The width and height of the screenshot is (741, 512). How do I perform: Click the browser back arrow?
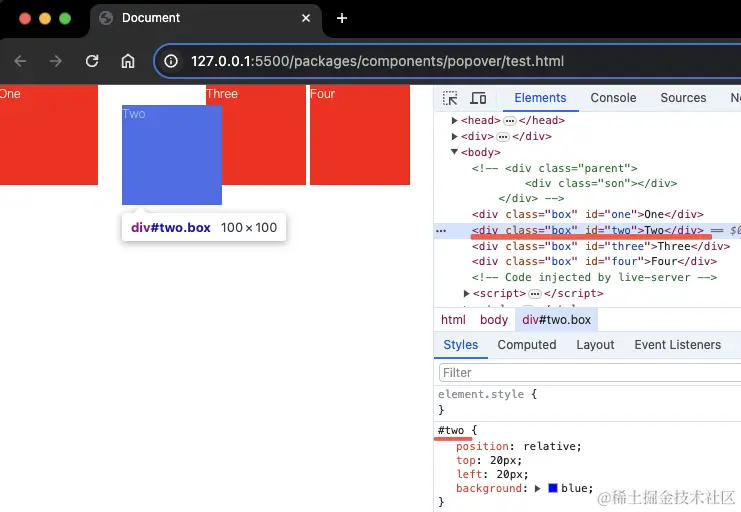click(x=20, y=61)
